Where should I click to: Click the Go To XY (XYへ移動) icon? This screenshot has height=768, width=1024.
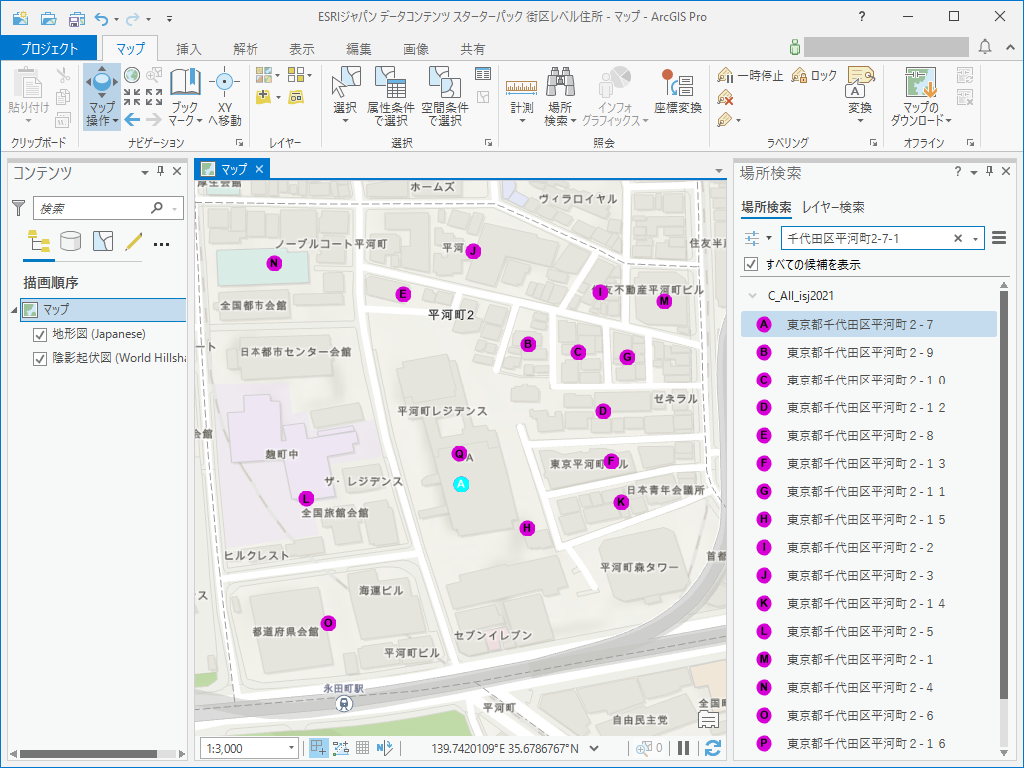224,84
